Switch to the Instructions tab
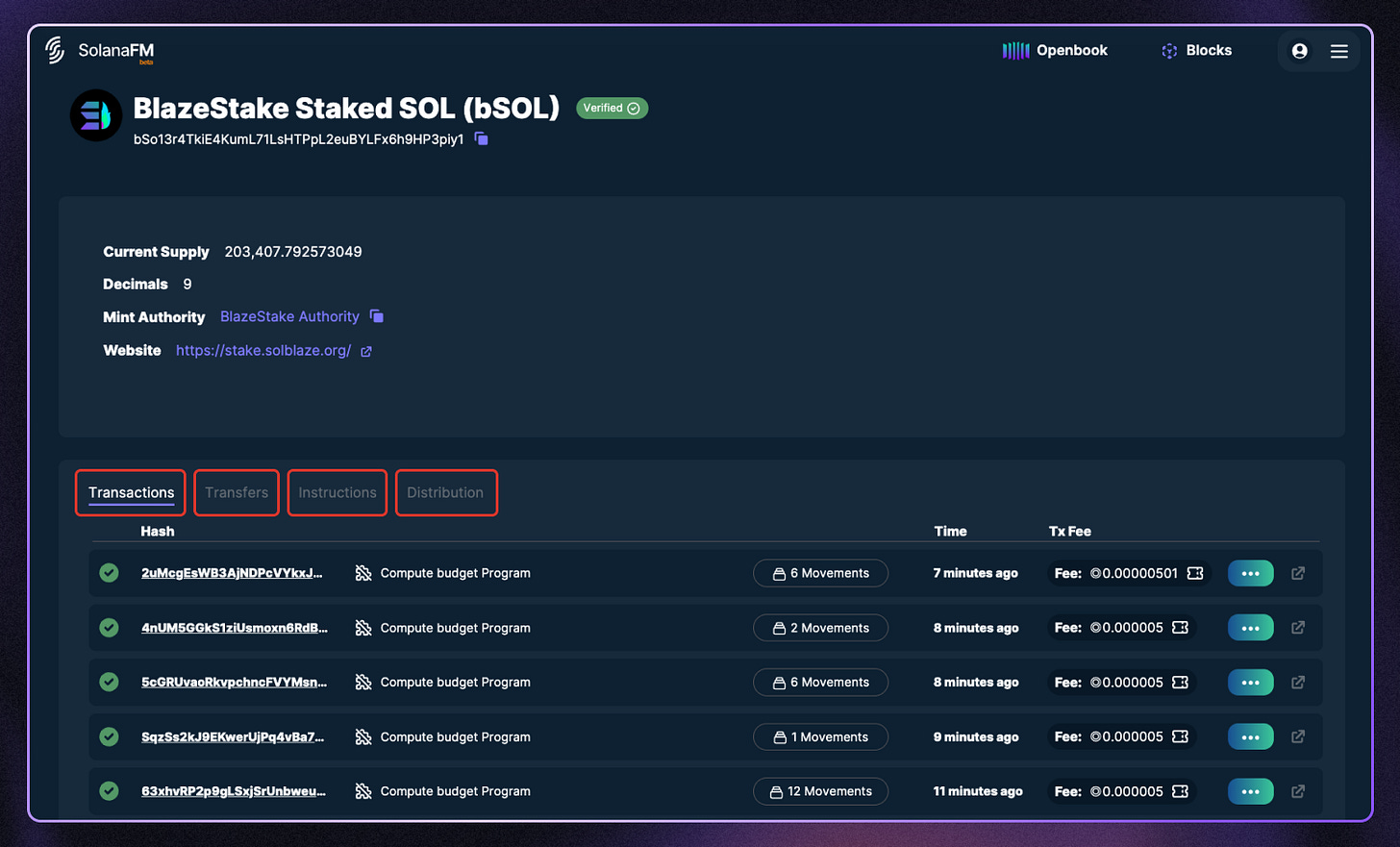1400x847 pixels. click(337, 492)
